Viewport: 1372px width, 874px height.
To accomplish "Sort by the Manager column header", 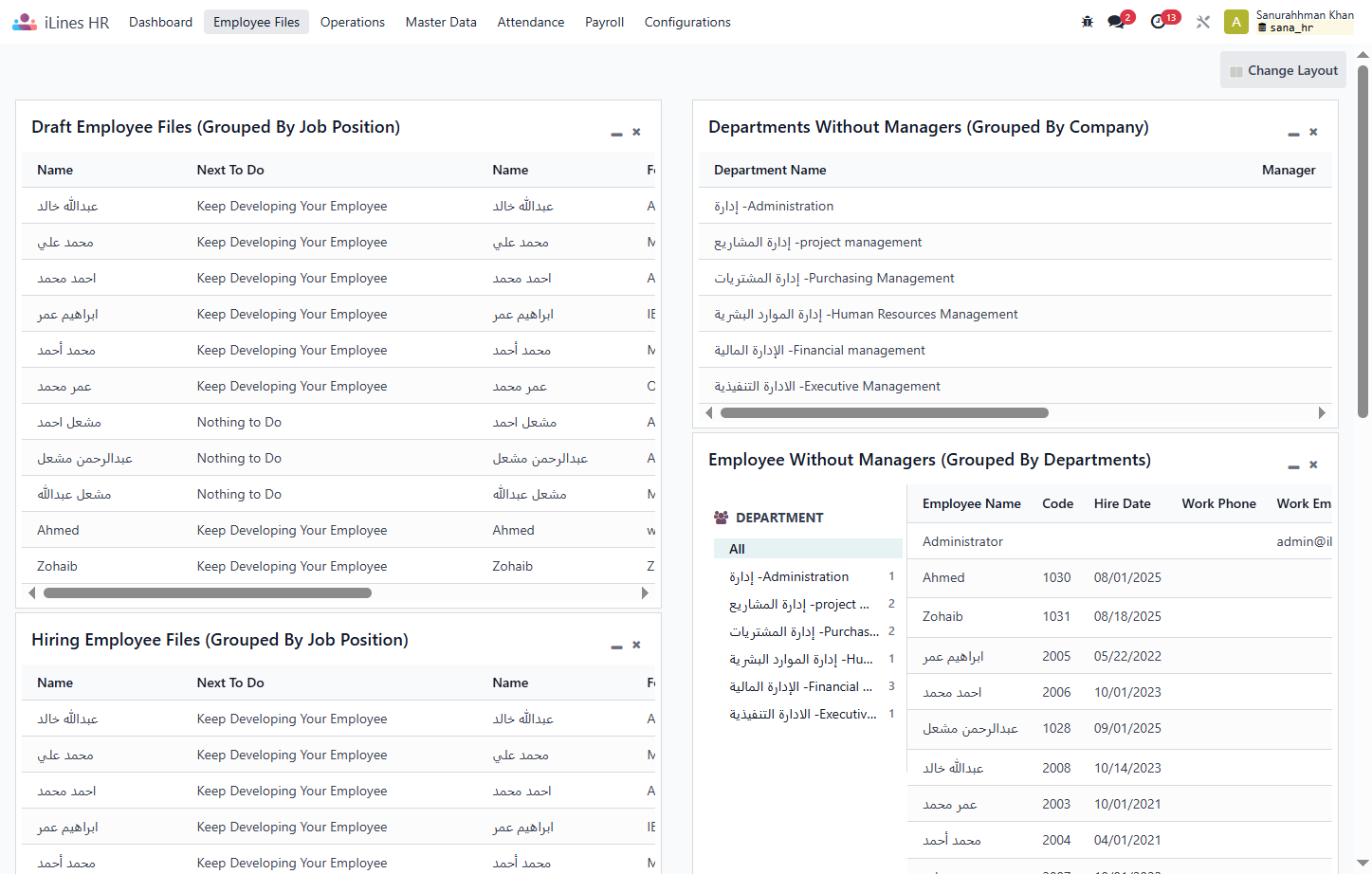I will pyautogui.click(x=1289, y=170).
